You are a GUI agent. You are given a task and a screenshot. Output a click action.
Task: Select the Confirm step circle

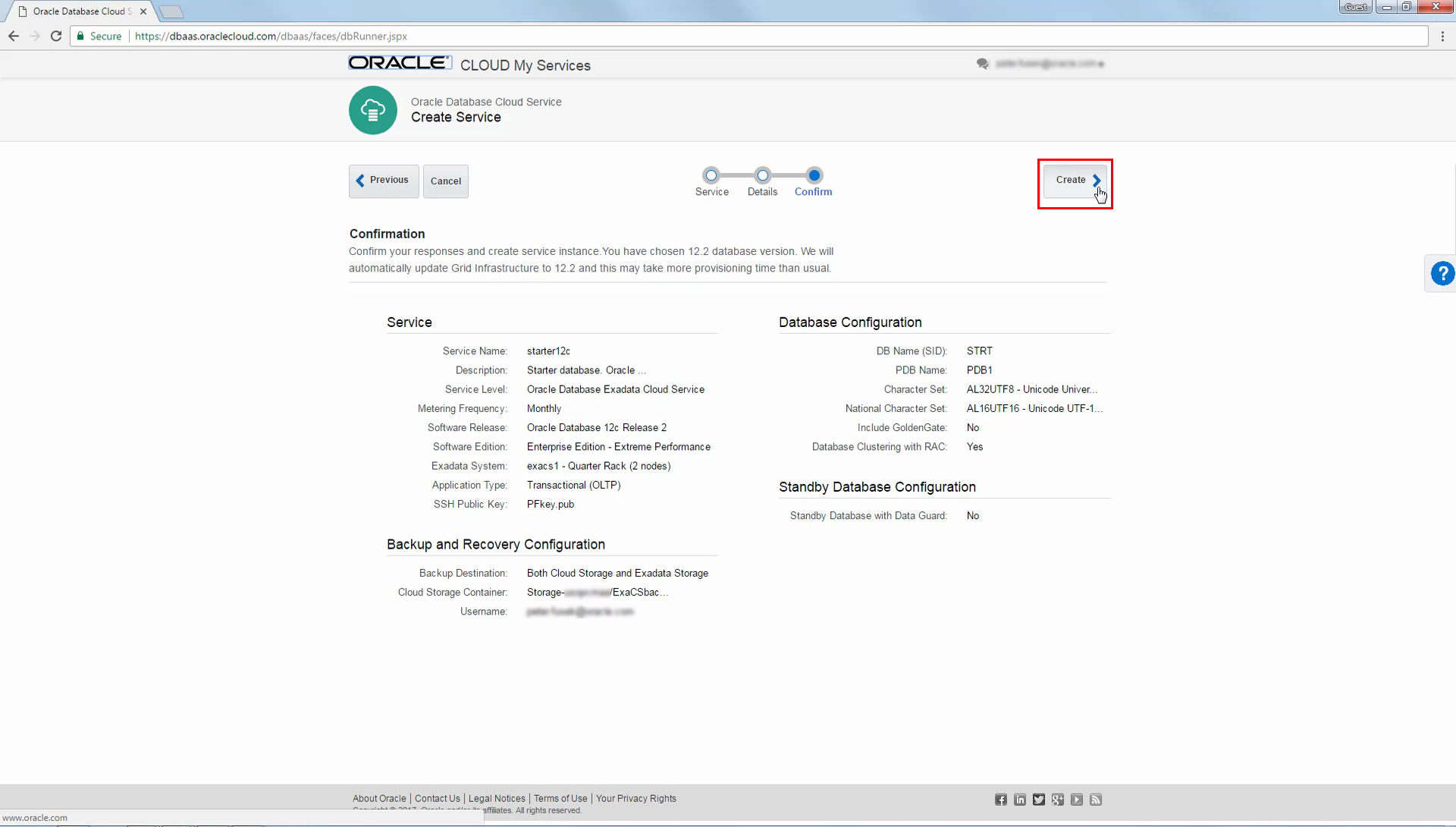tap(814, 175)
